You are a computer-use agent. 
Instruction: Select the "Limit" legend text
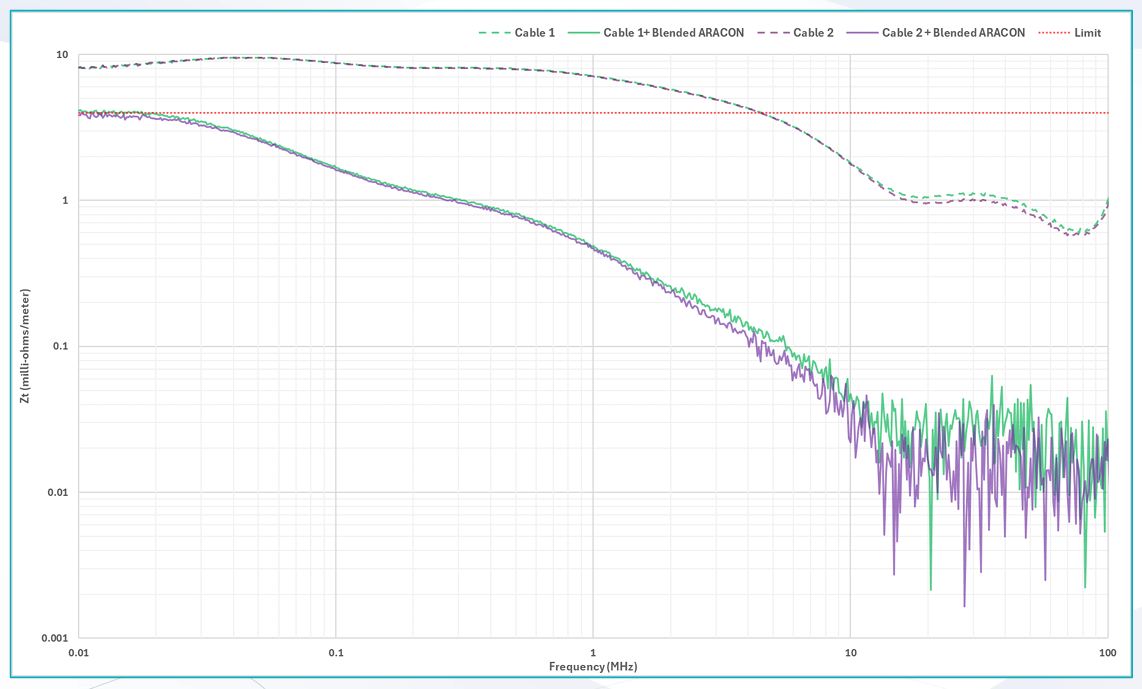click(x=1087, y=33)
